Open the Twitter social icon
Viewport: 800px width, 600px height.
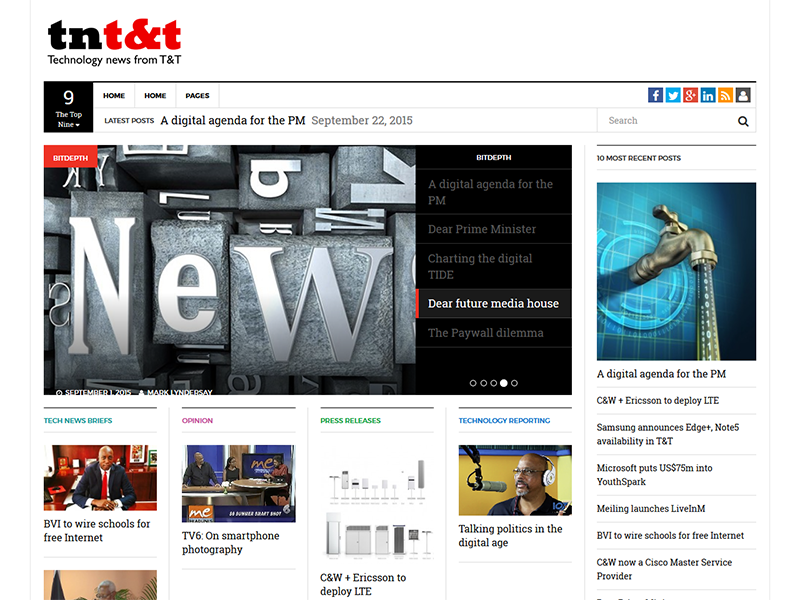[x=673, y=95]
